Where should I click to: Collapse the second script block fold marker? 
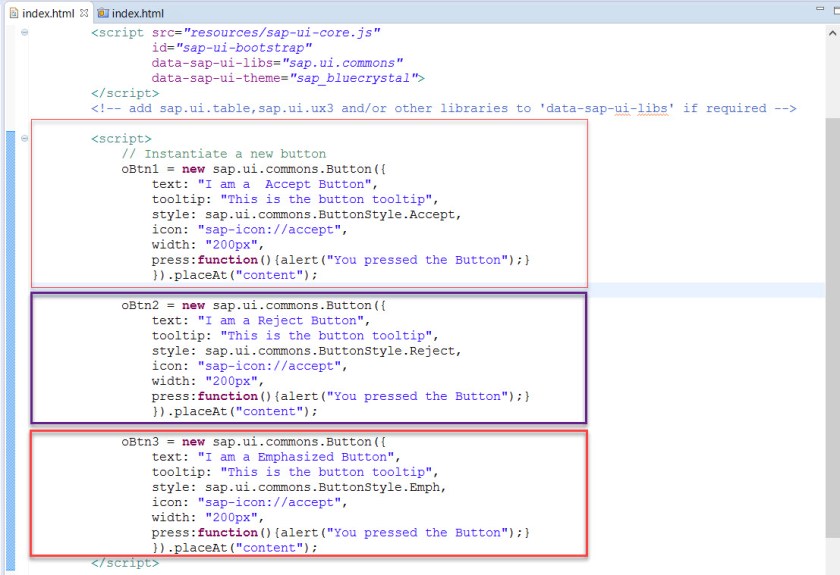tap(24, 138)
